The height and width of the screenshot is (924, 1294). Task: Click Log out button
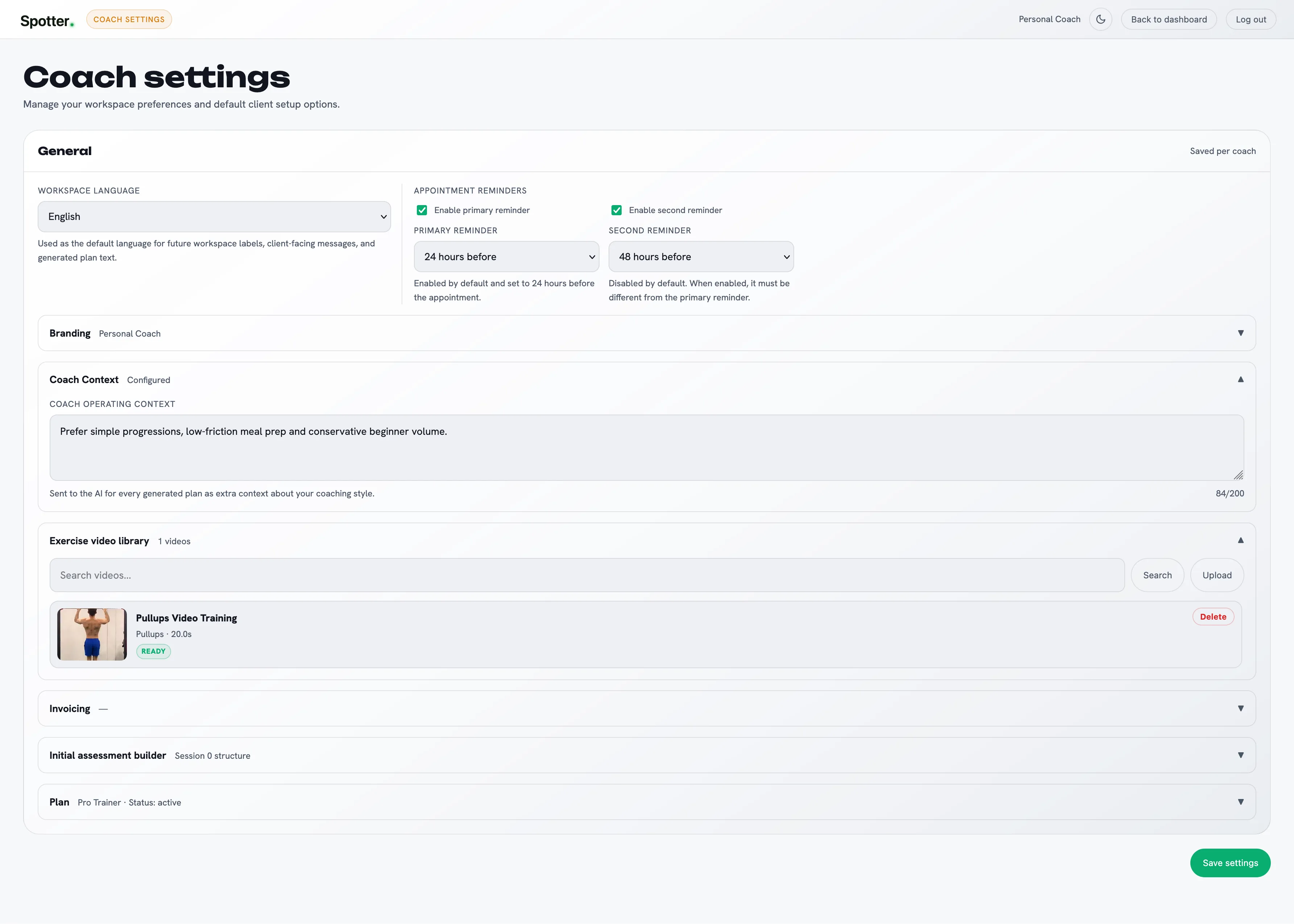point(1251,19)
